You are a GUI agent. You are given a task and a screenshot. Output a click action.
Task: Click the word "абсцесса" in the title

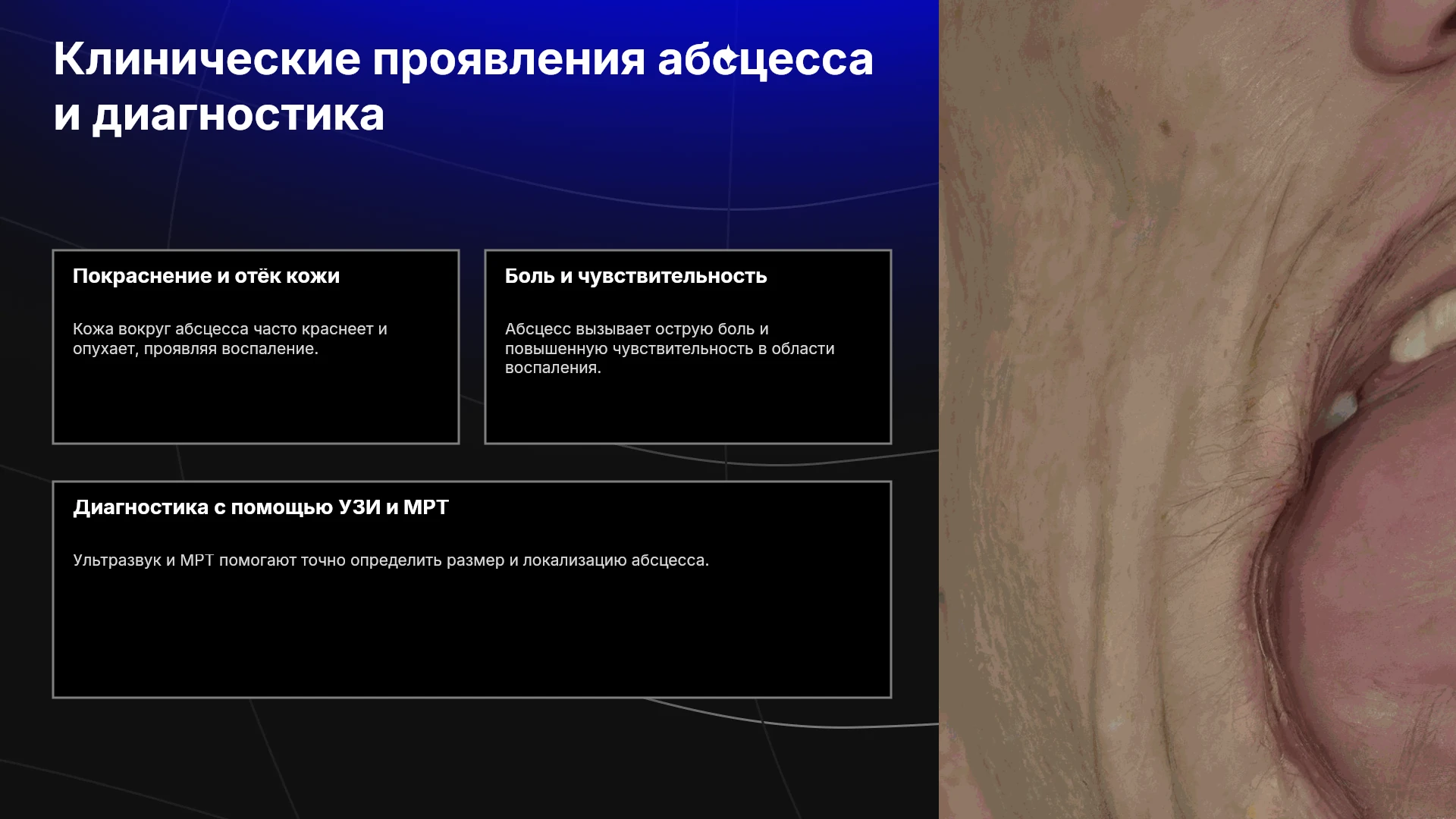click(766, 59)
